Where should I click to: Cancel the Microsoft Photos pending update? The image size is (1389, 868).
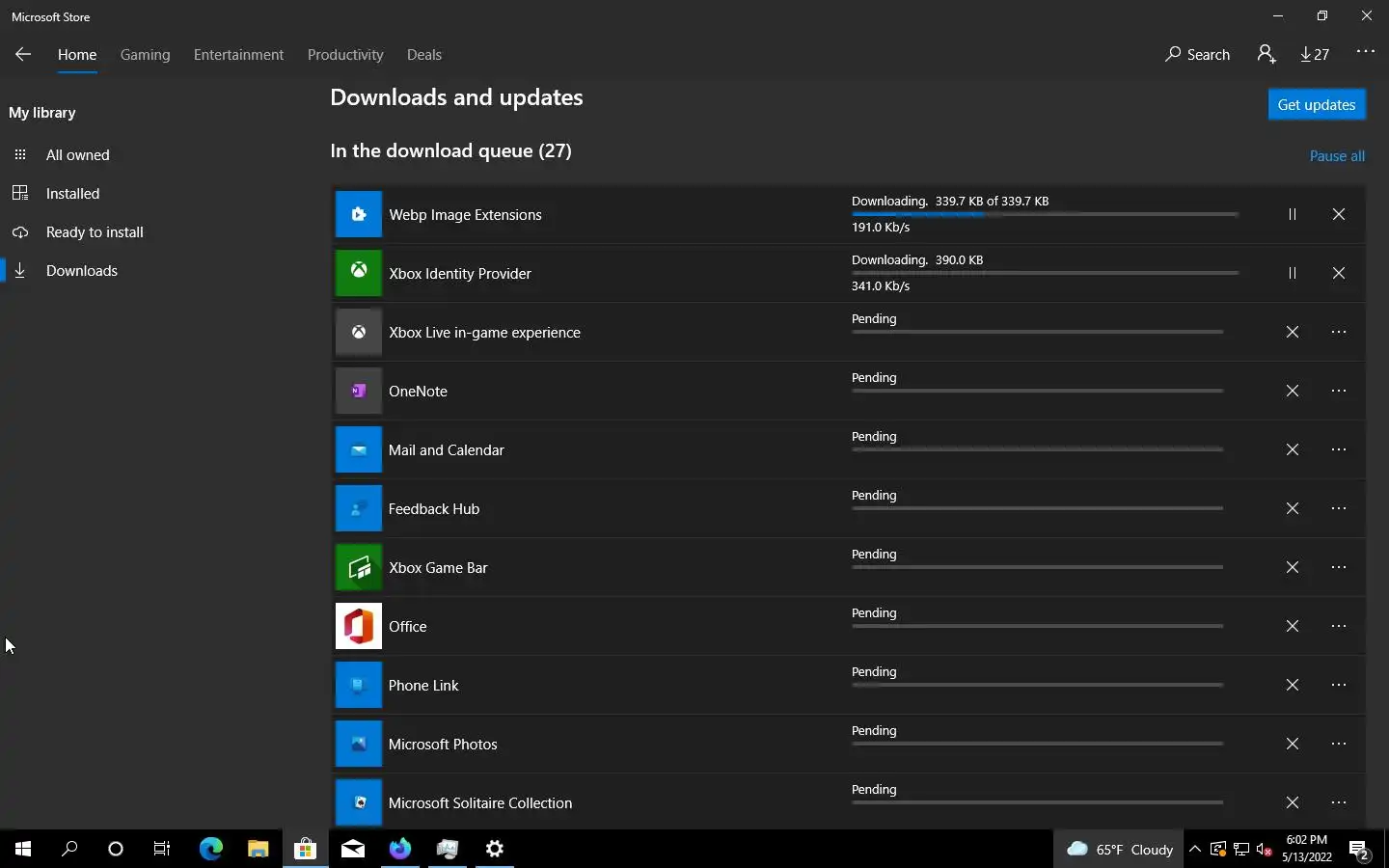coord(1293,744)
